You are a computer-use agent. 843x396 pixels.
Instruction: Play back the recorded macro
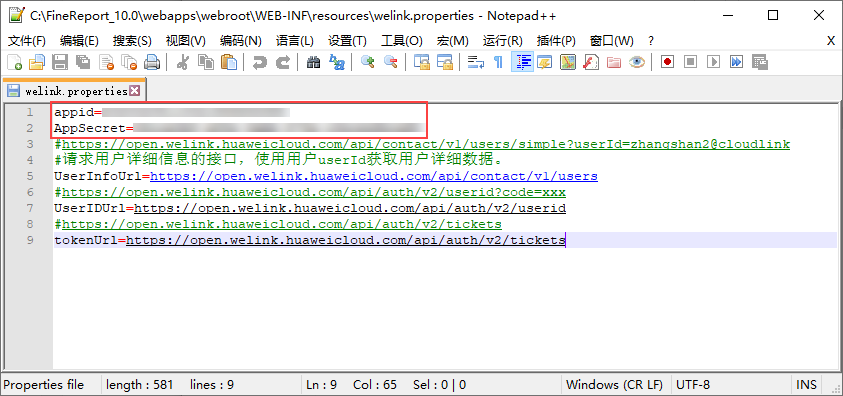click(714, 62)
